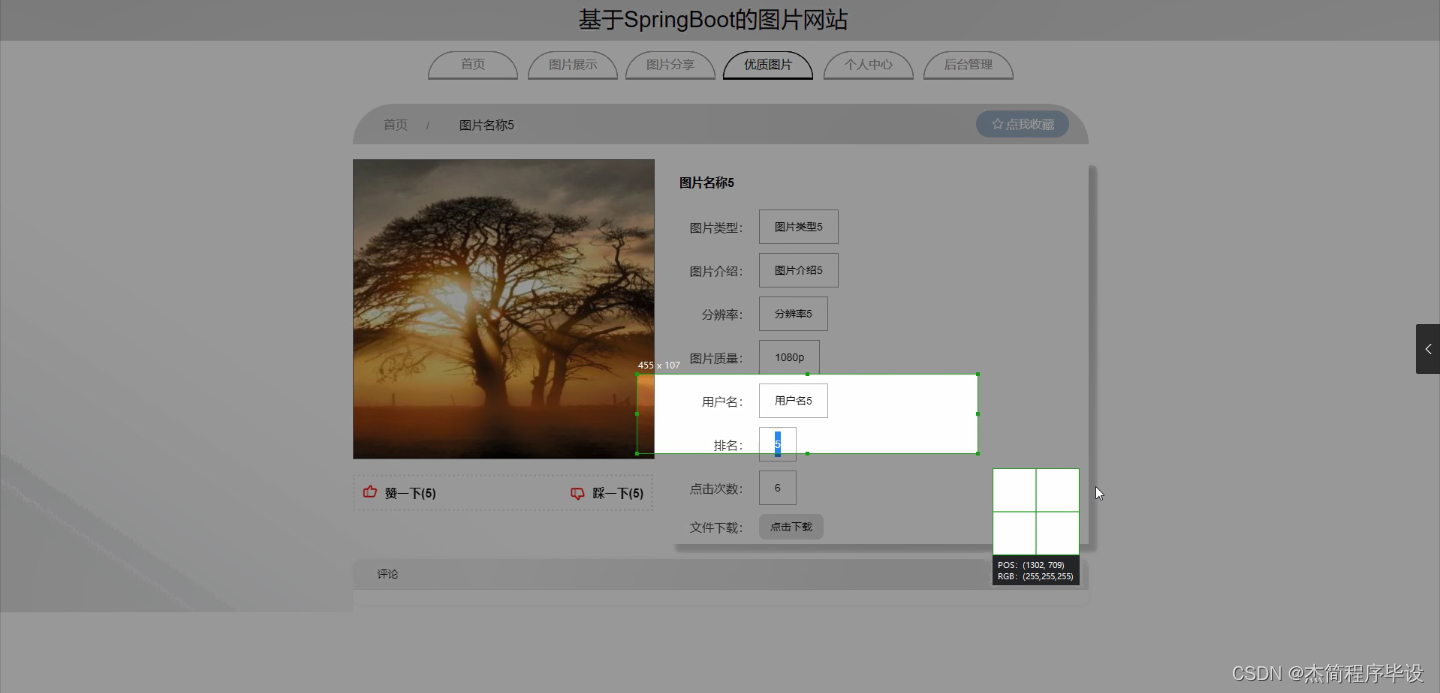1440x693 pixels.
Task: Select the 优质图片 tab
Action: pos(768,65)
